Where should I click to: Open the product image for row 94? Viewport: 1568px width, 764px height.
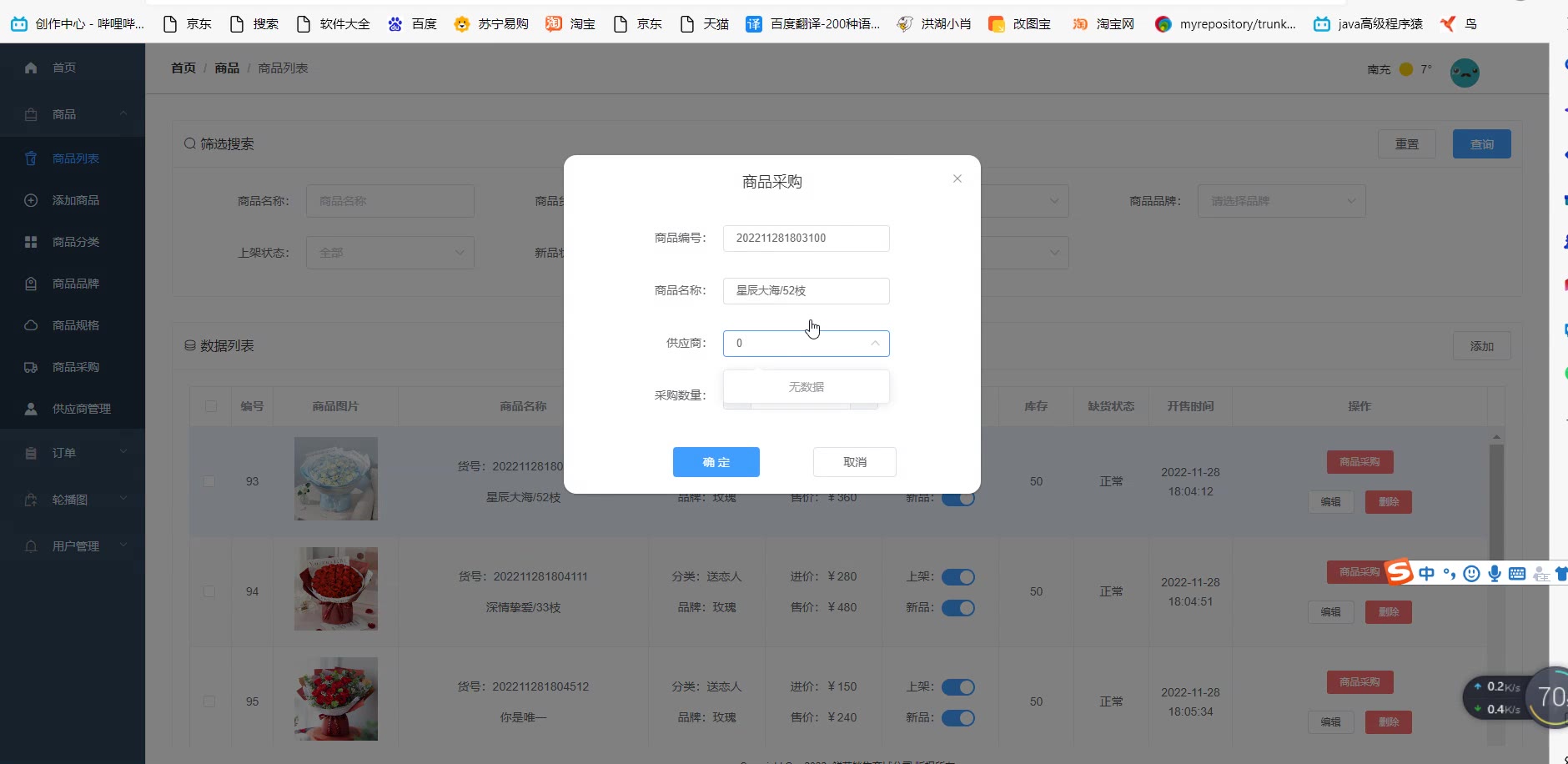[336, 589]
